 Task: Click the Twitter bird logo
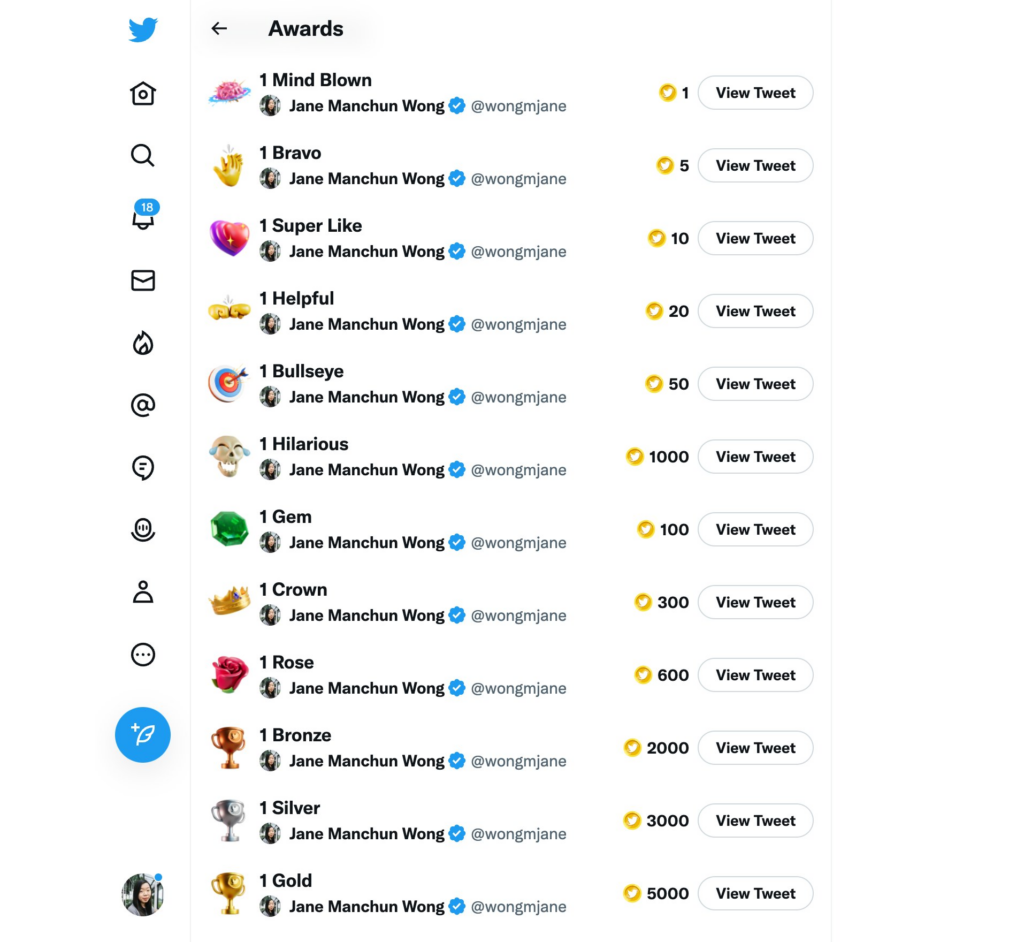tap(143, 29)
